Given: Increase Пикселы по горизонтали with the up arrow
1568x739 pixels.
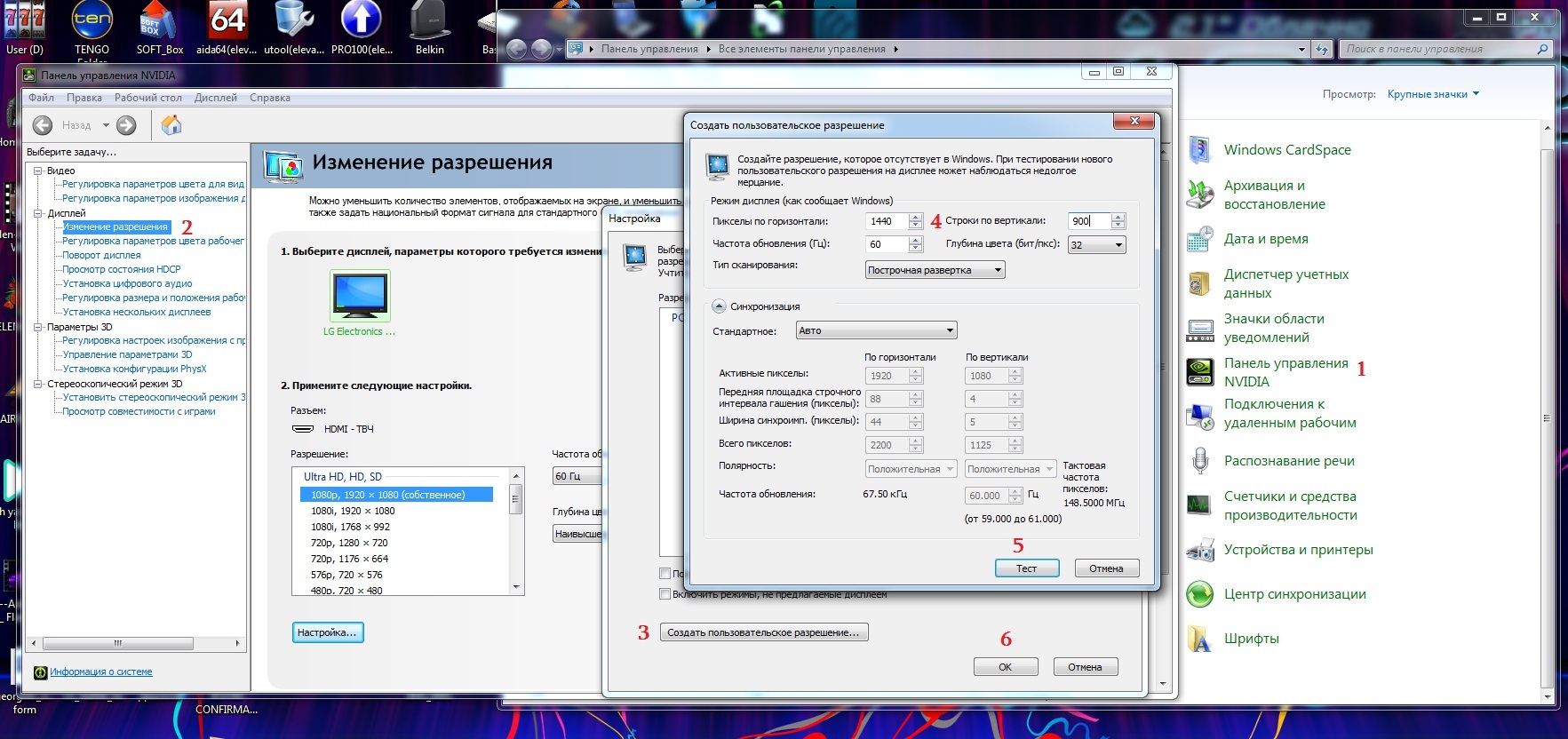Looking at the screenshot, I should coord(916,217).
